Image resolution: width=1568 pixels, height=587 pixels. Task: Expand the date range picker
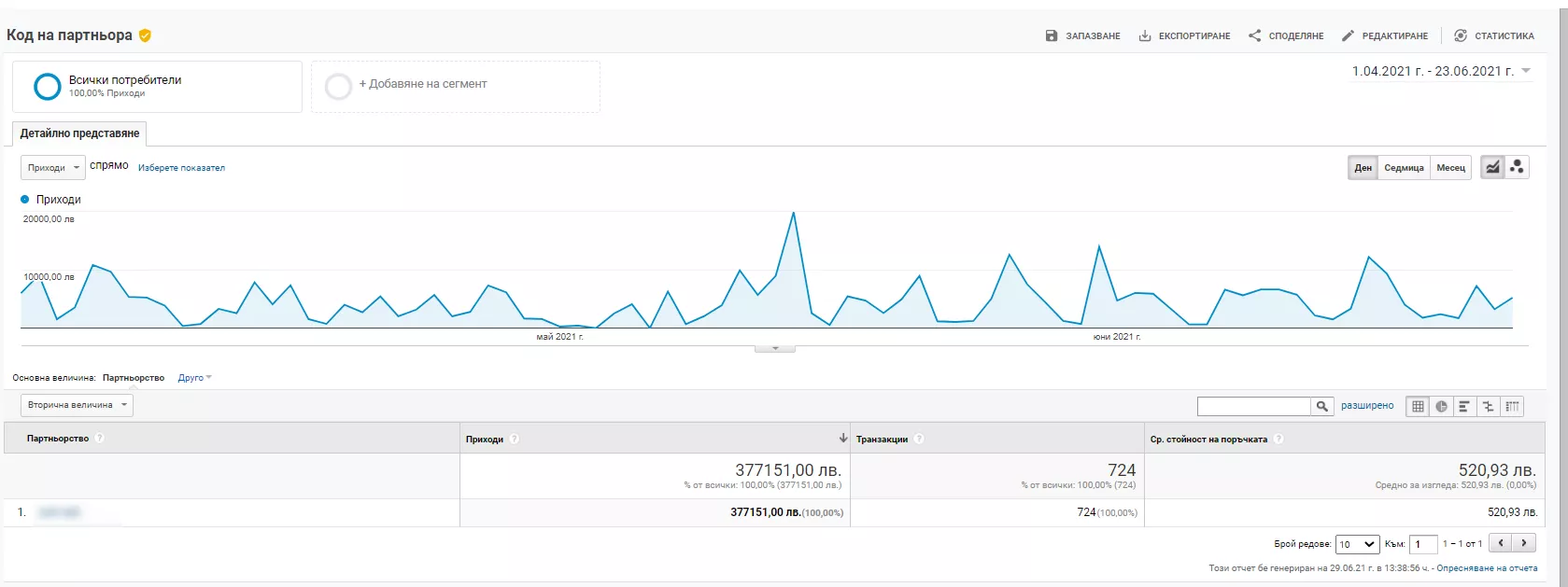coord(1442,71)
